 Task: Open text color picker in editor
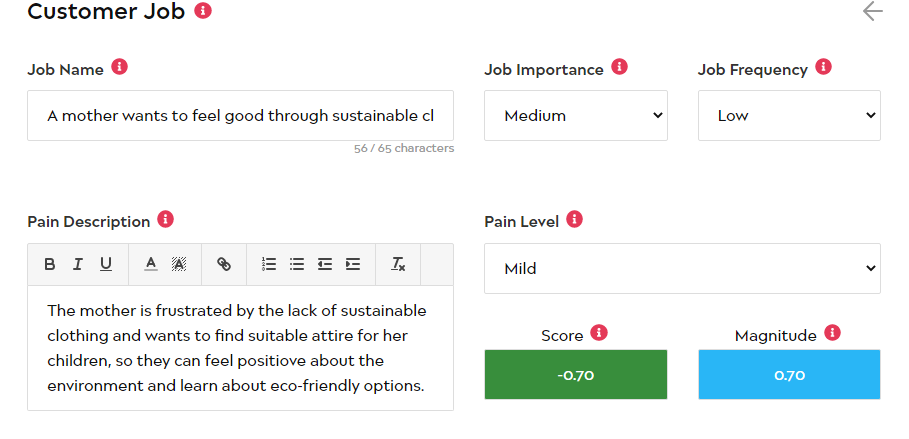tap(151, 264)
